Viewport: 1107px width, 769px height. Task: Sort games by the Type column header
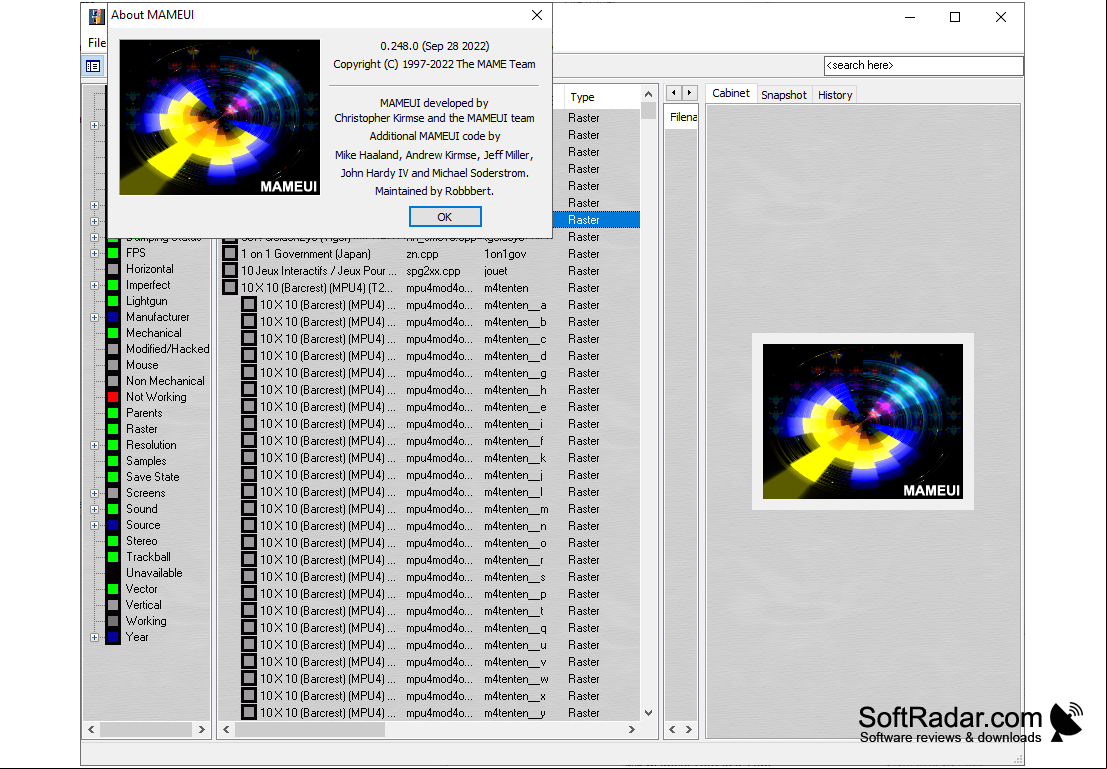pyautogui.click(x=602, y=97)
